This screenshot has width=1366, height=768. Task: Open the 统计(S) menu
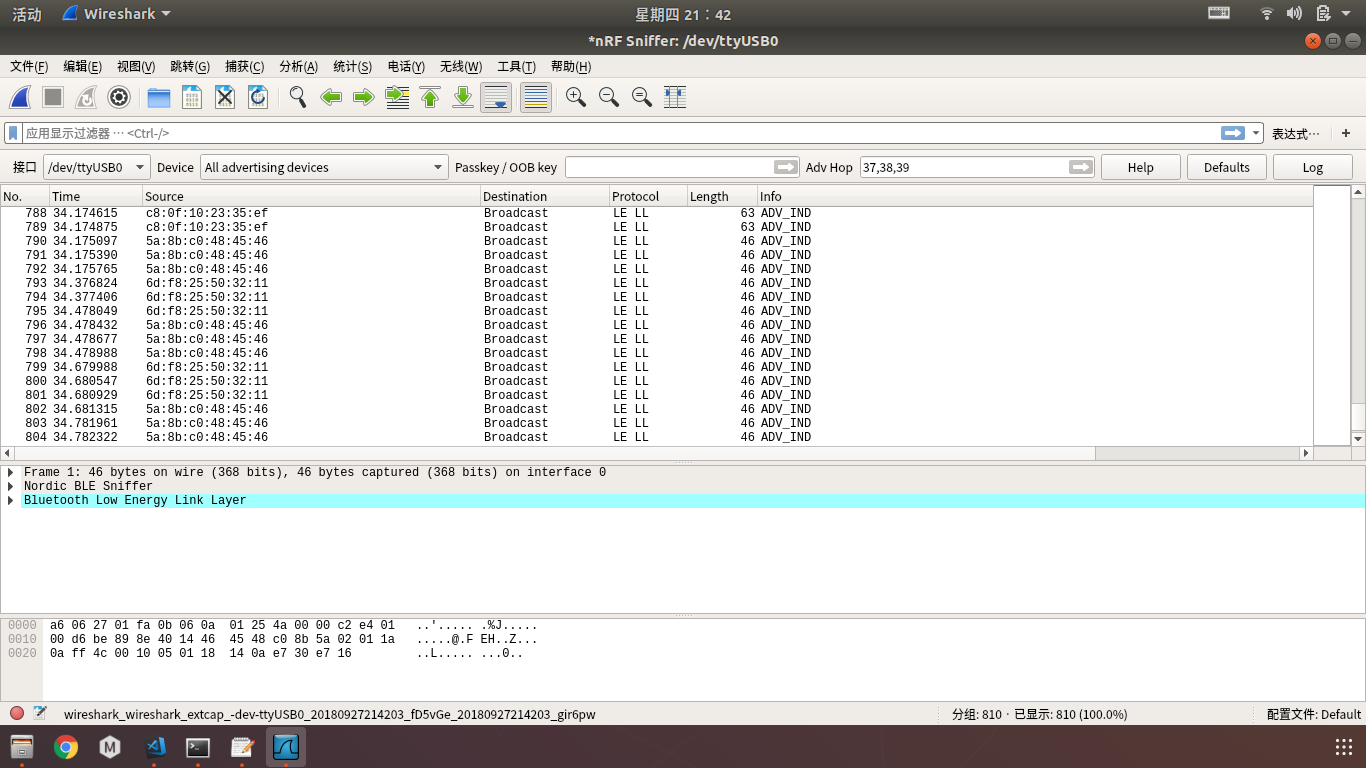[x=352, y=66]
